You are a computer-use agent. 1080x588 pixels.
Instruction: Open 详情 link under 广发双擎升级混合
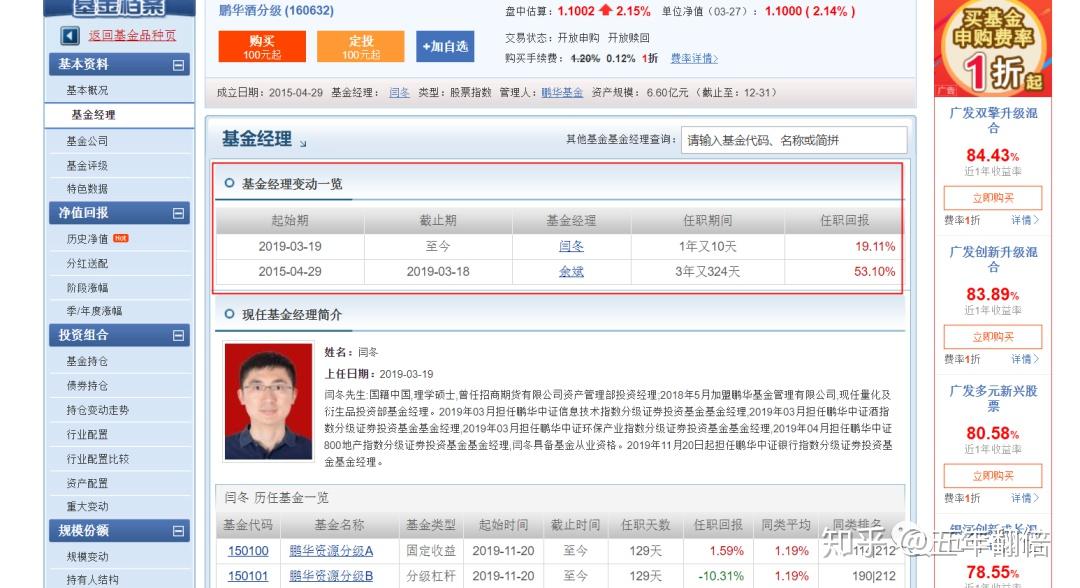(x=1024, y=220)
